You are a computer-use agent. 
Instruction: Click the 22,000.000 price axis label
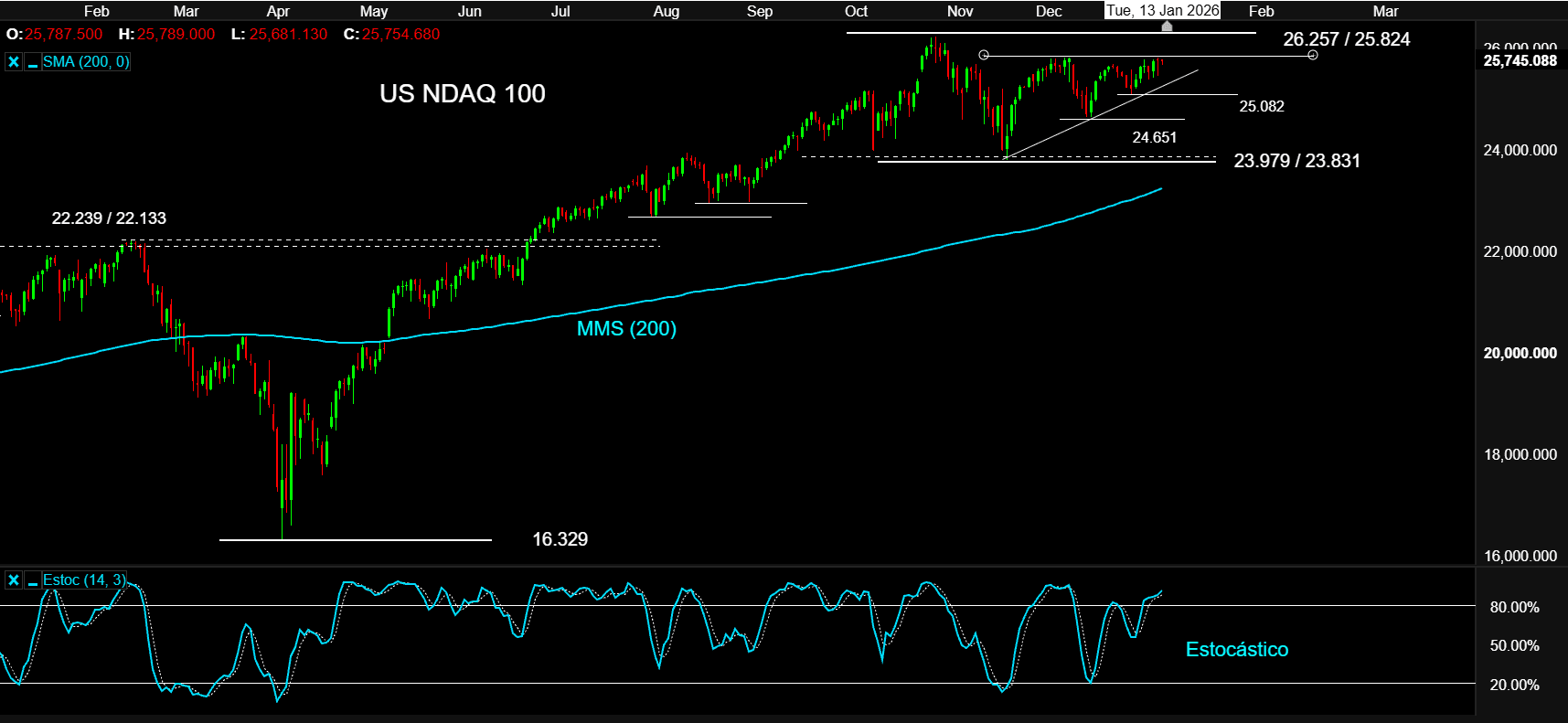1520,251
